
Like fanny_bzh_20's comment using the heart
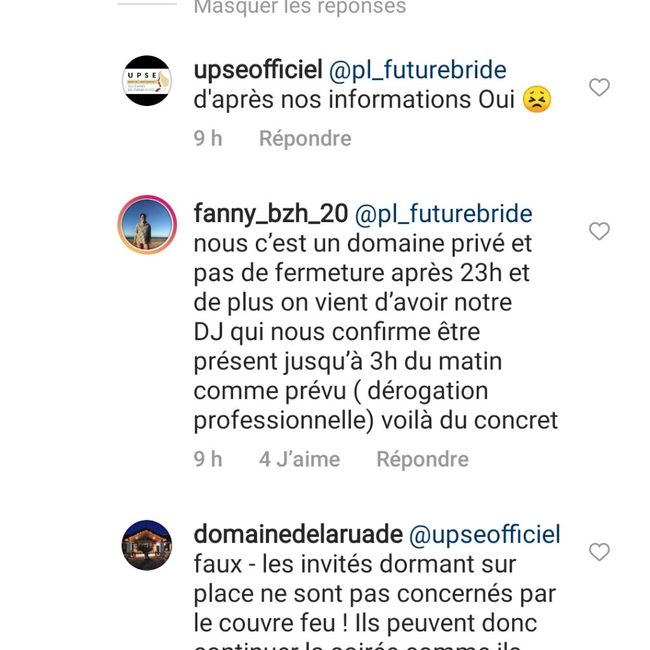tap(599, 231)
